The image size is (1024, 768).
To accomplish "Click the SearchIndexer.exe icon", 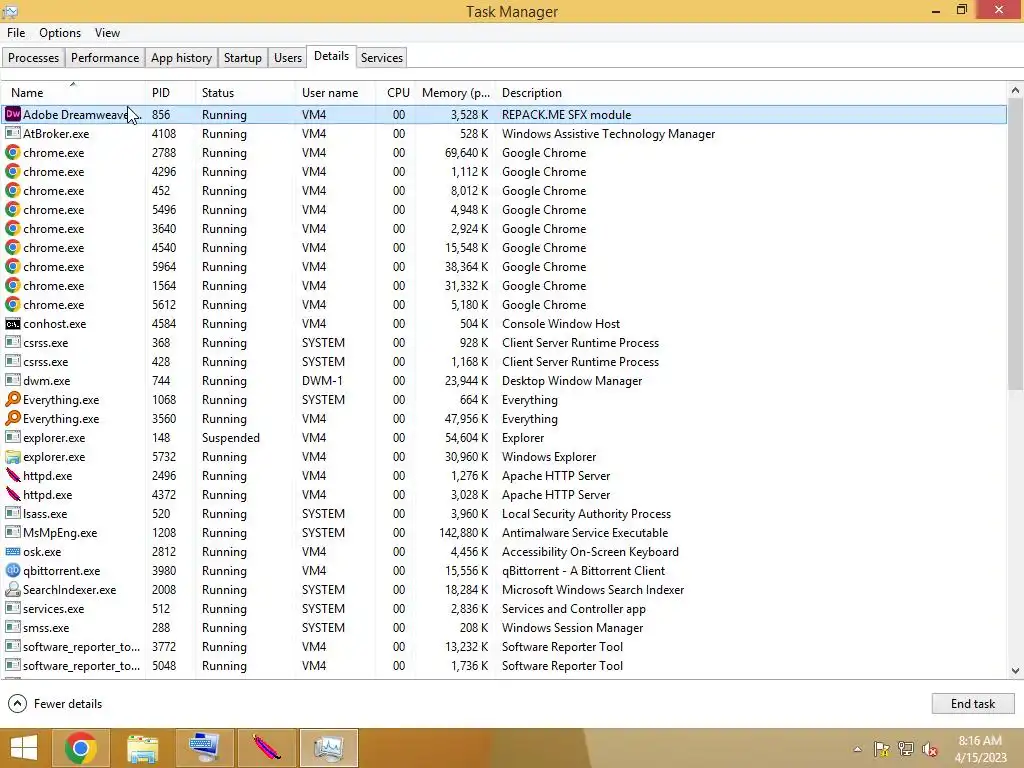I will [x=12, y=589].
